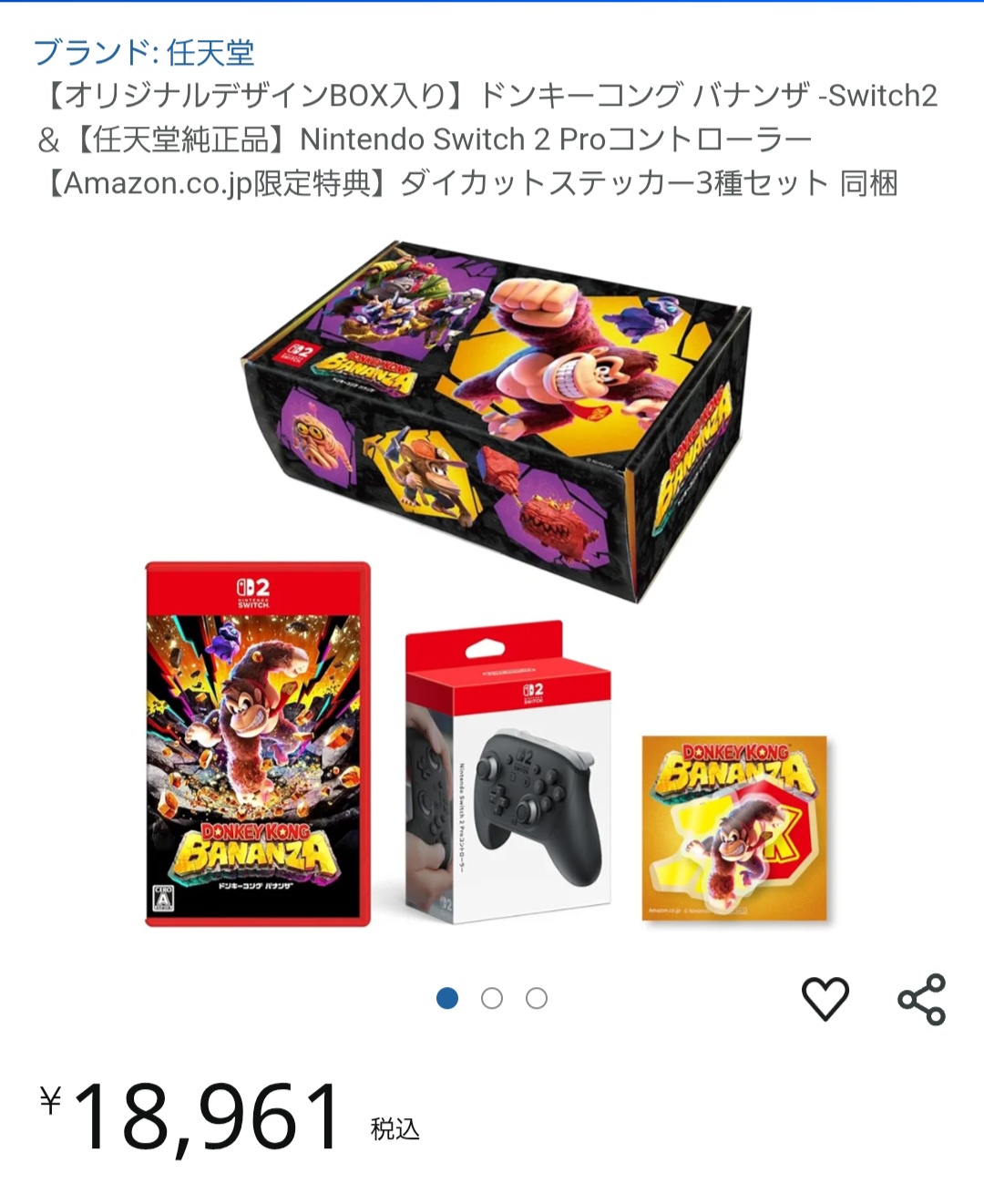Switch to the second image carousel dot
The width and height of the screenshot is (984, 1204).
492,998
